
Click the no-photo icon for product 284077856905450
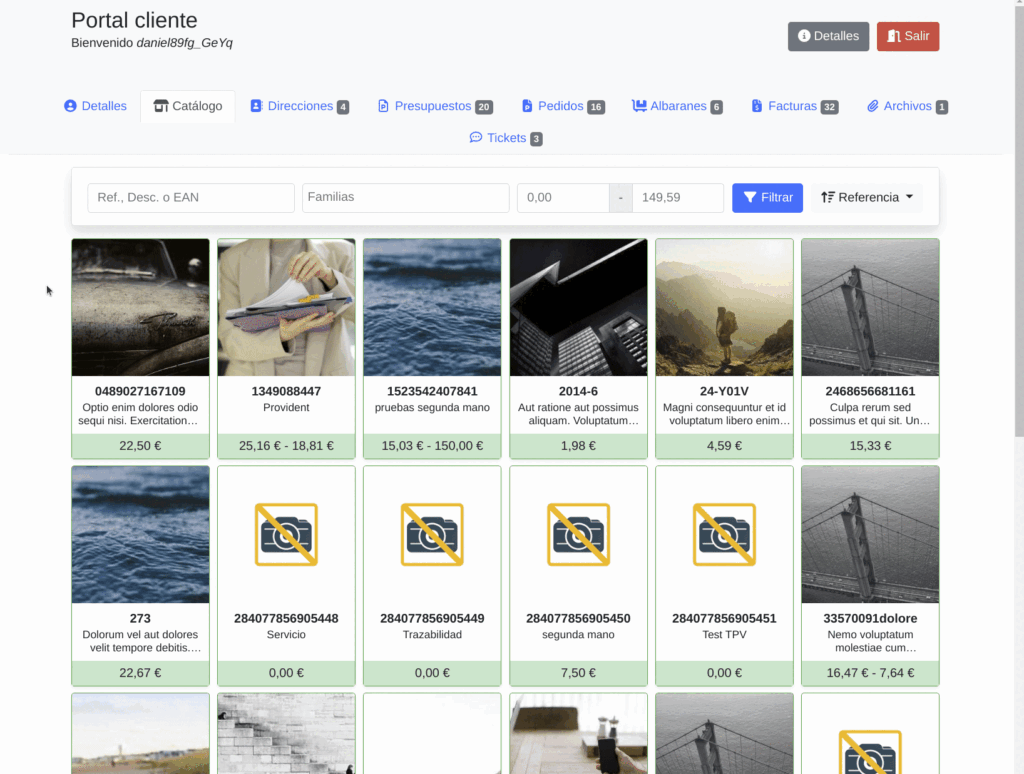click(578, 534)
